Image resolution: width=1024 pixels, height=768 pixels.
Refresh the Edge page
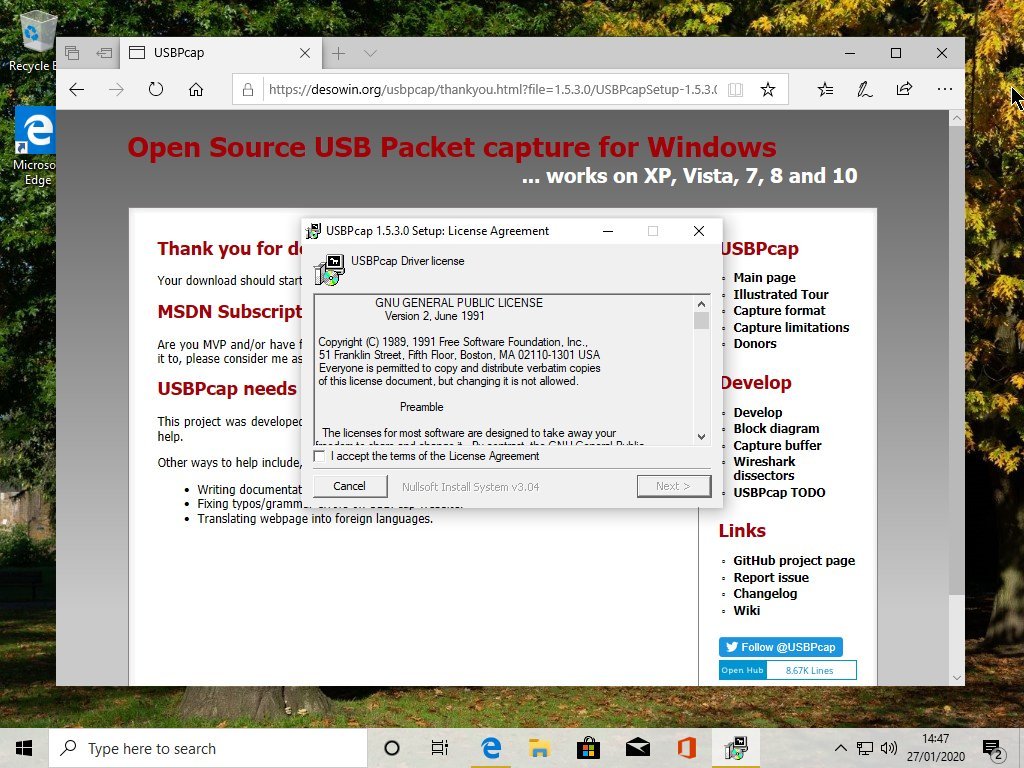(155, 89)
